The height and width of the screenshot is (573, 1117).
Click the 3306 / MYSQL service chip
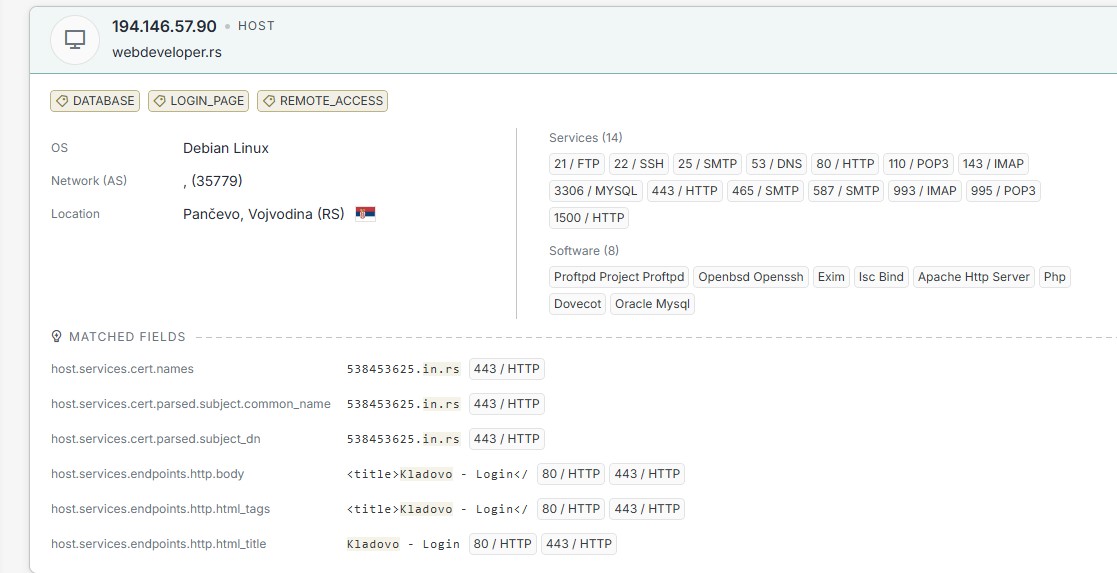(596, 191)
